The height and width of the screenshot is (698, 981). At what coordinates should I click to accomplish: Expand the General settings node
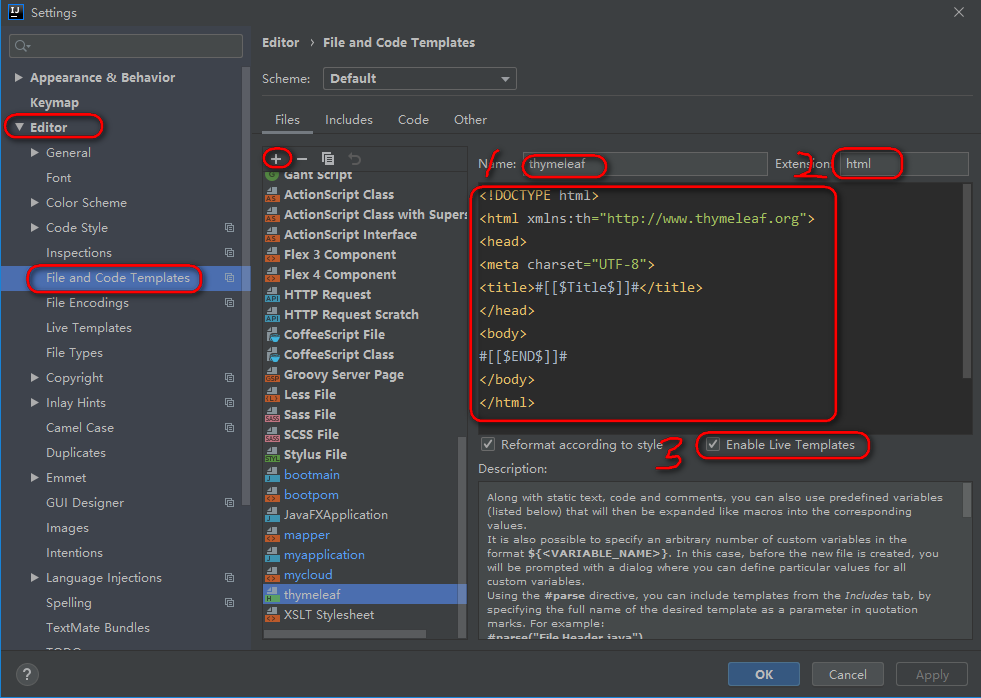tap(35, 153)
